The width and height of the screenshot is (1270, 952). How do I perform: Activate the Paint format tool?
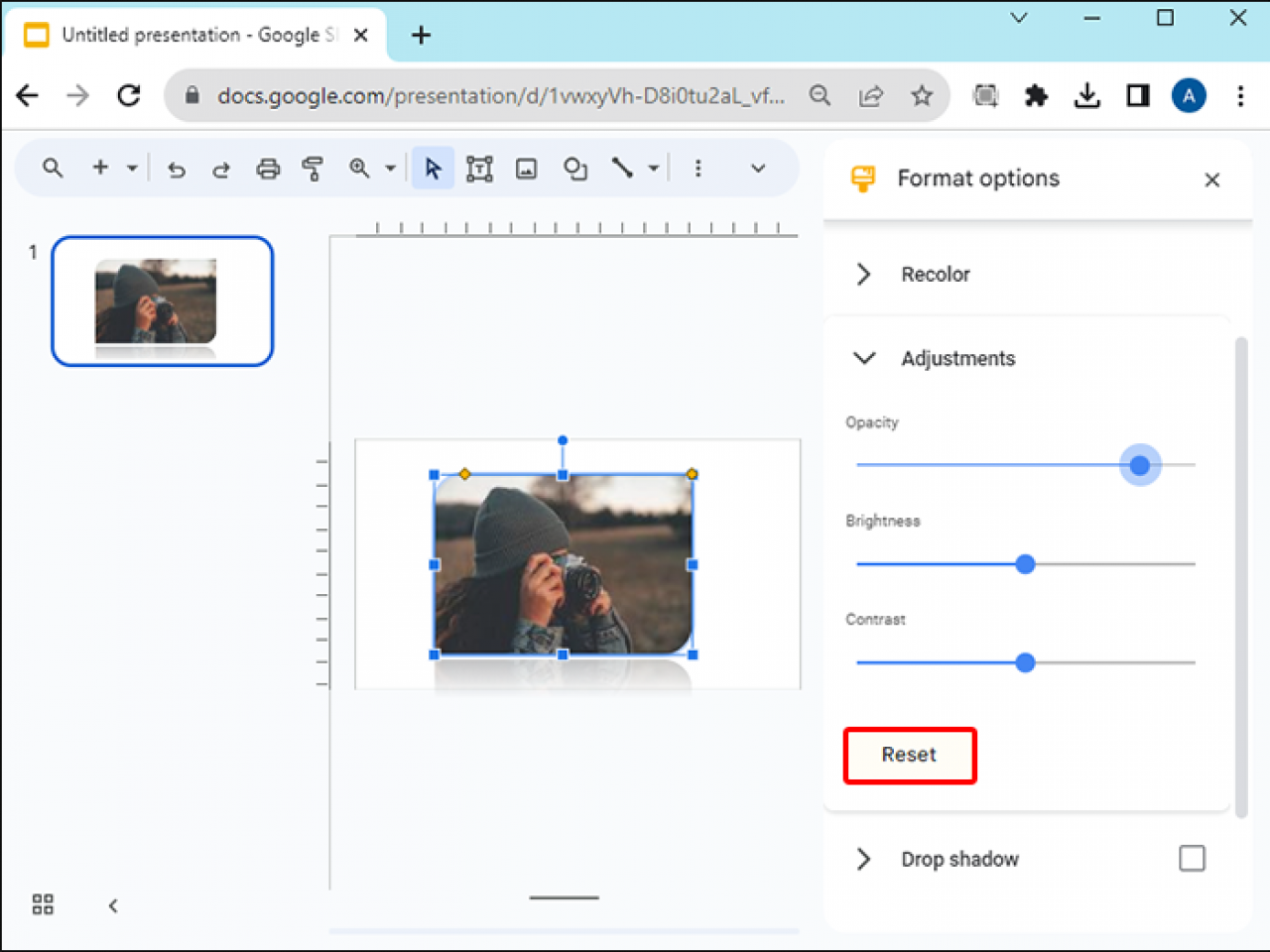tap(312, 168)
